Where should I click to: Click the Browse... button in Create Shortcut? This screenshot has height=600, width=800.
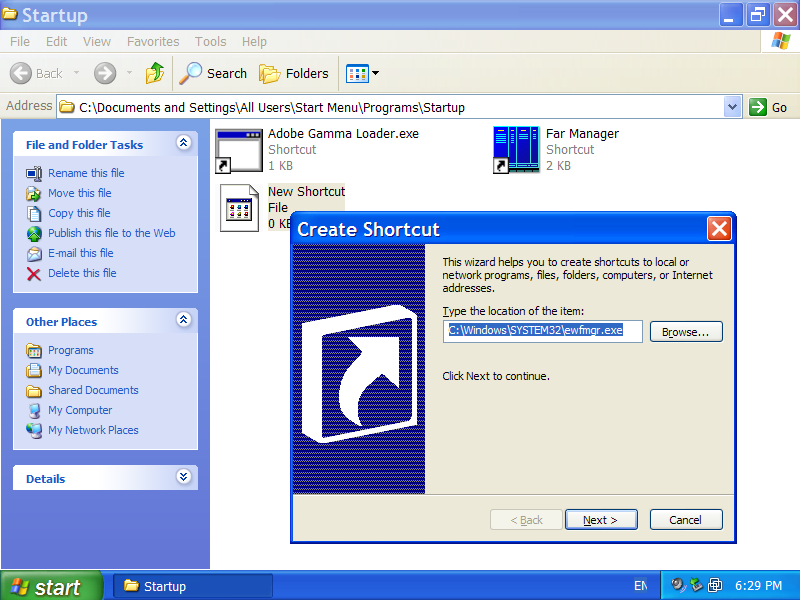point(686,332)
